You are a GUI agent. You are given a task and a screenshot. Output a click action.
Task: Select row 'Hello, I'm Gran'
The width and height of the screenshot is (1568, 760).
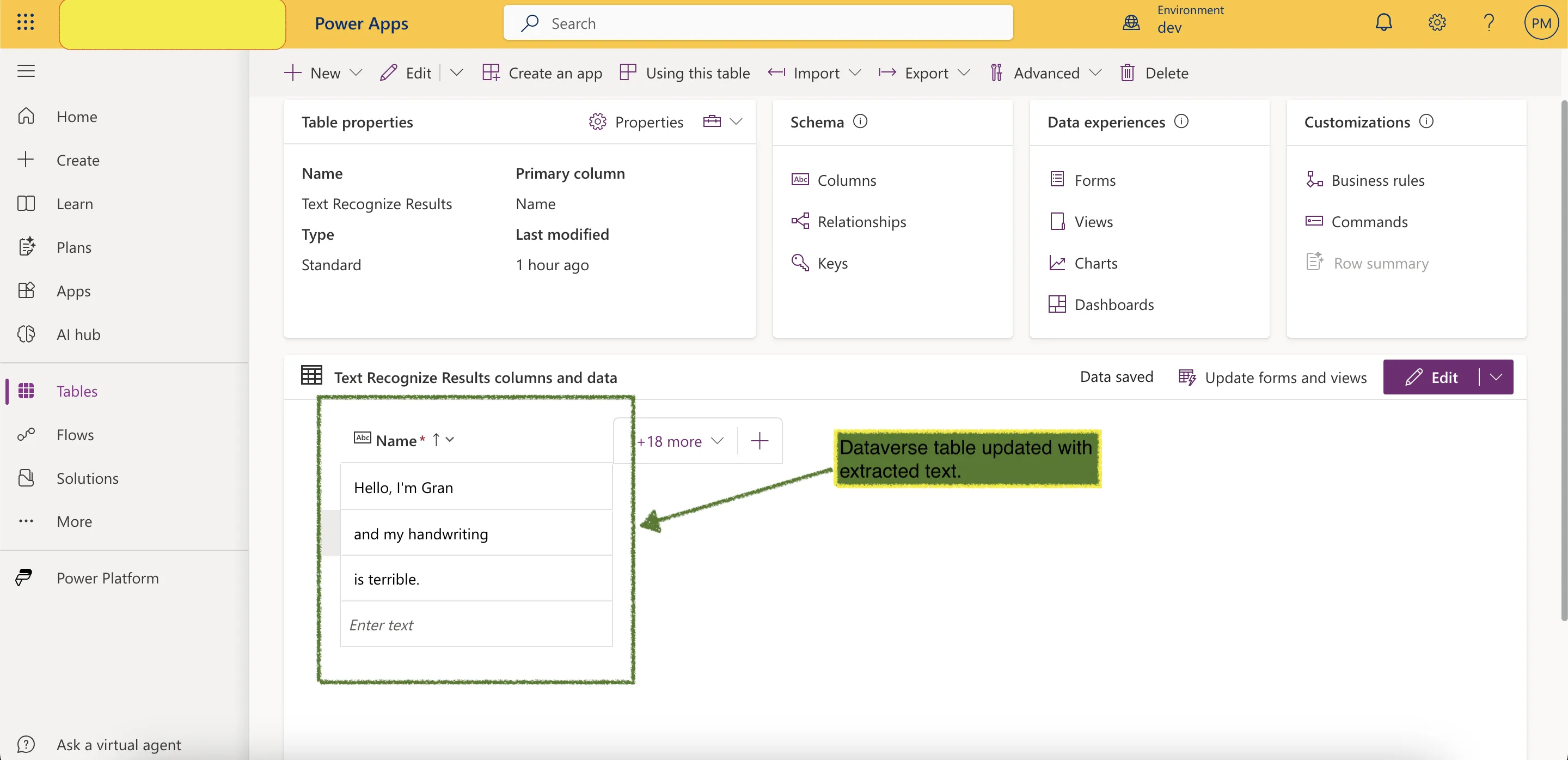pyautogui.click(x=476, y=487)
